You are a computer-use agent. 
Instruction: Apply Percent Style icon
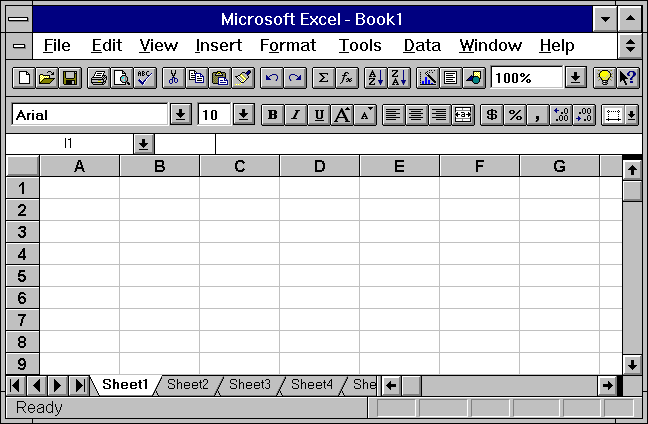(515, 115)
